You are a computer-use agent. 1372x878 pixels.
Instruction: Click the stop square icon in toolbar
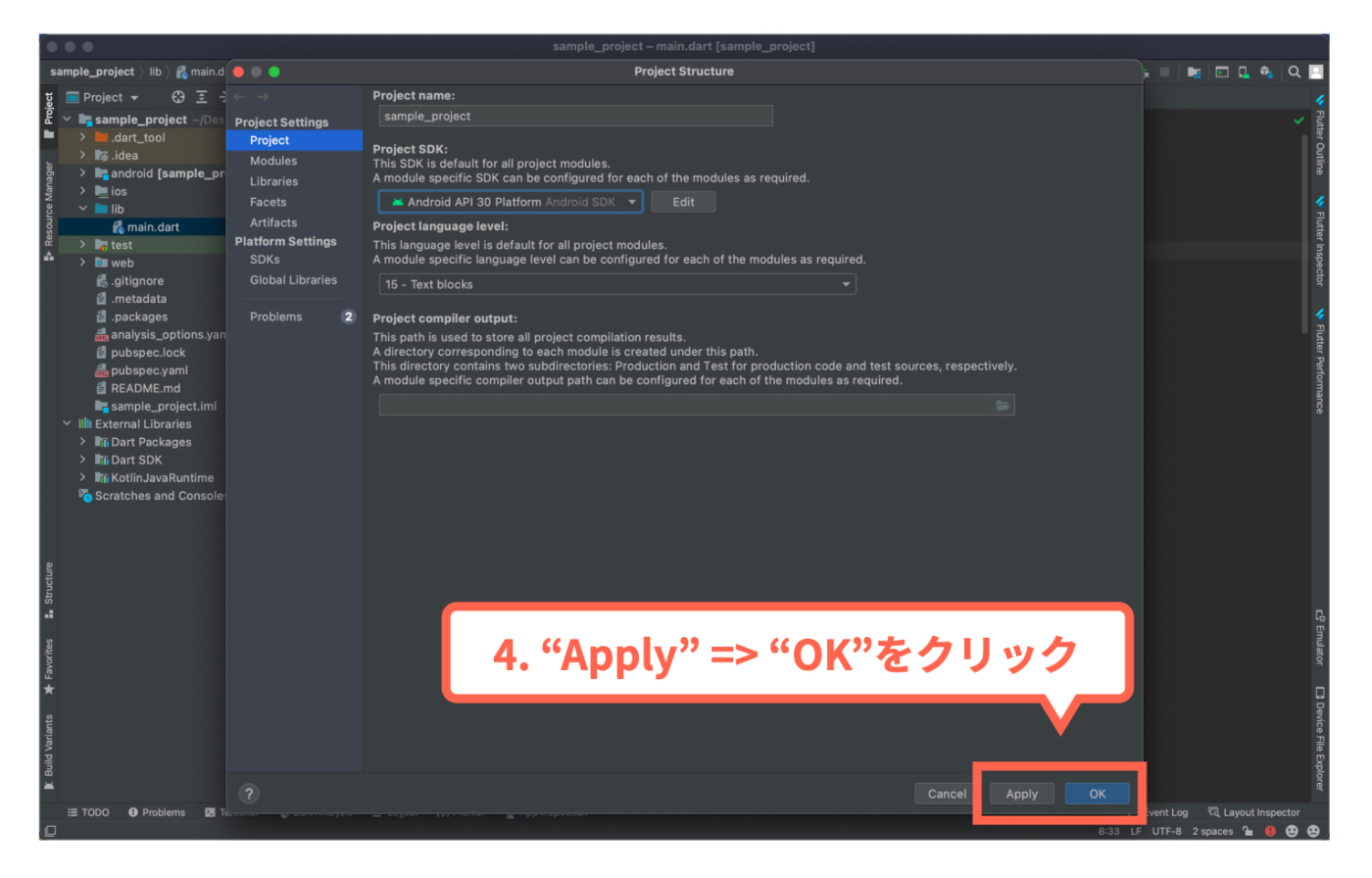click(x=1165, y=72)
